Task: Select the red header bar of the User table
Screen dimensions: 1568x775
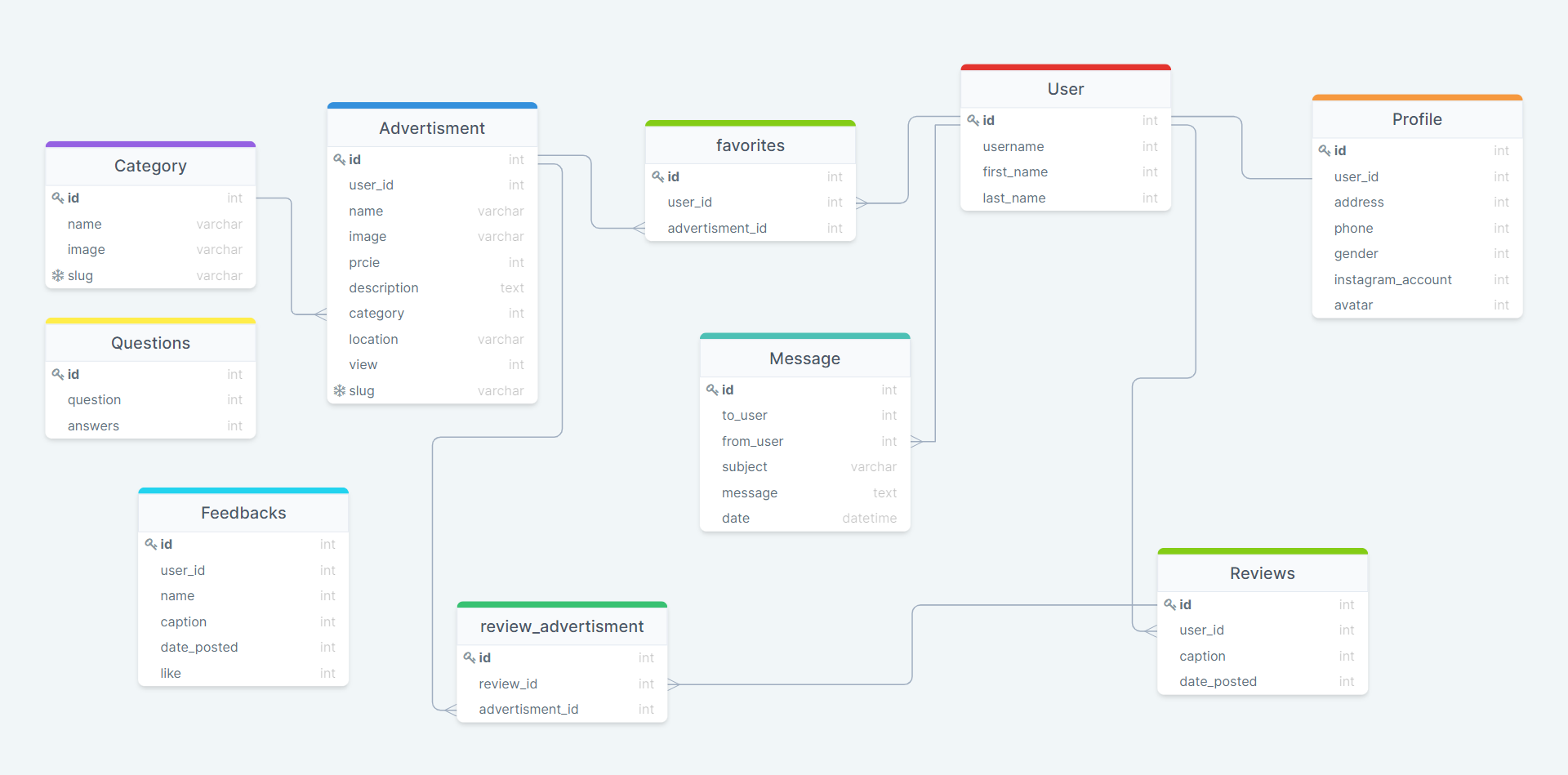Action: point(1065,65)
